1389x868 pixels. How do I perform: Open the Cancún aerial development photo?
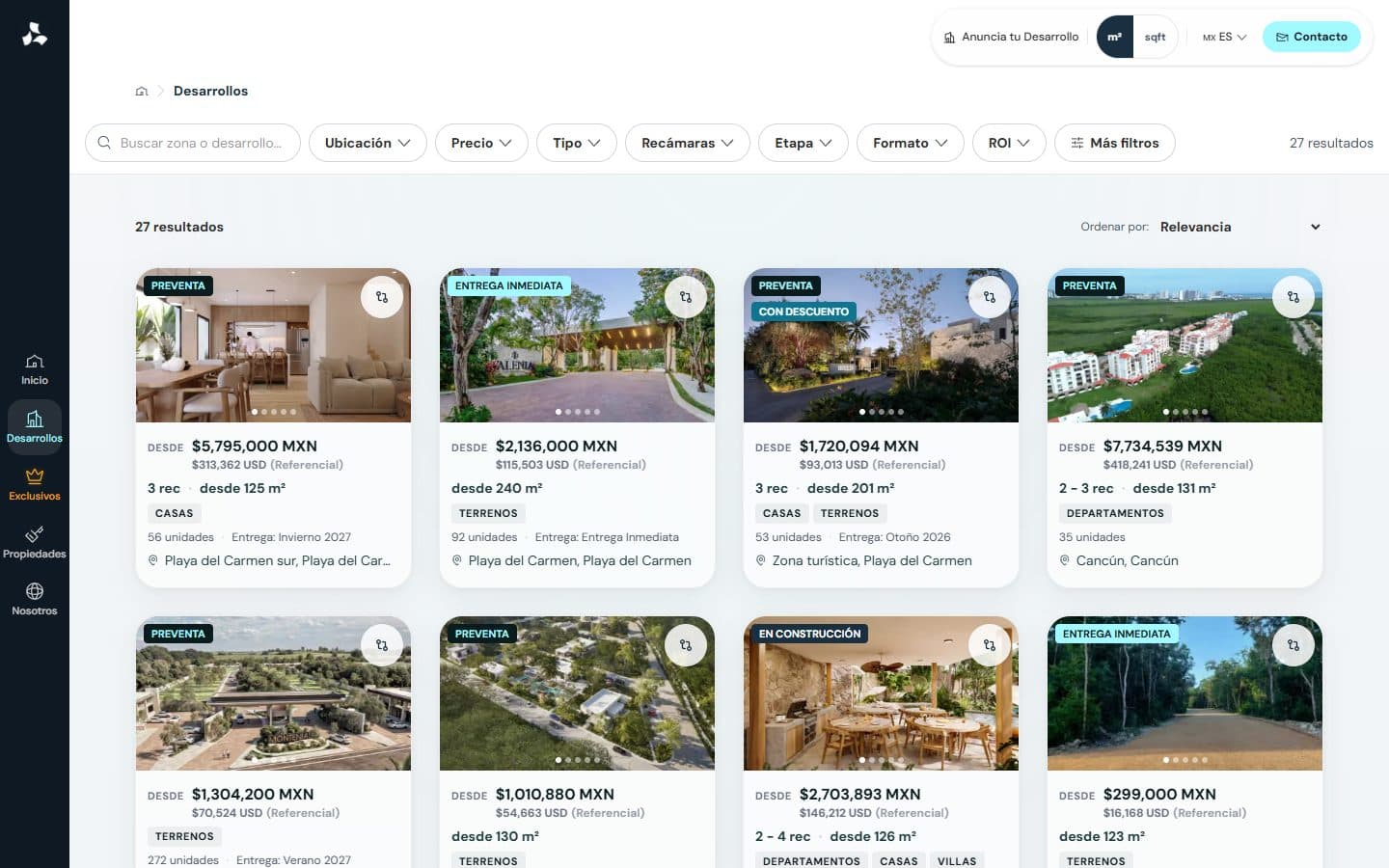[1185, 345]
